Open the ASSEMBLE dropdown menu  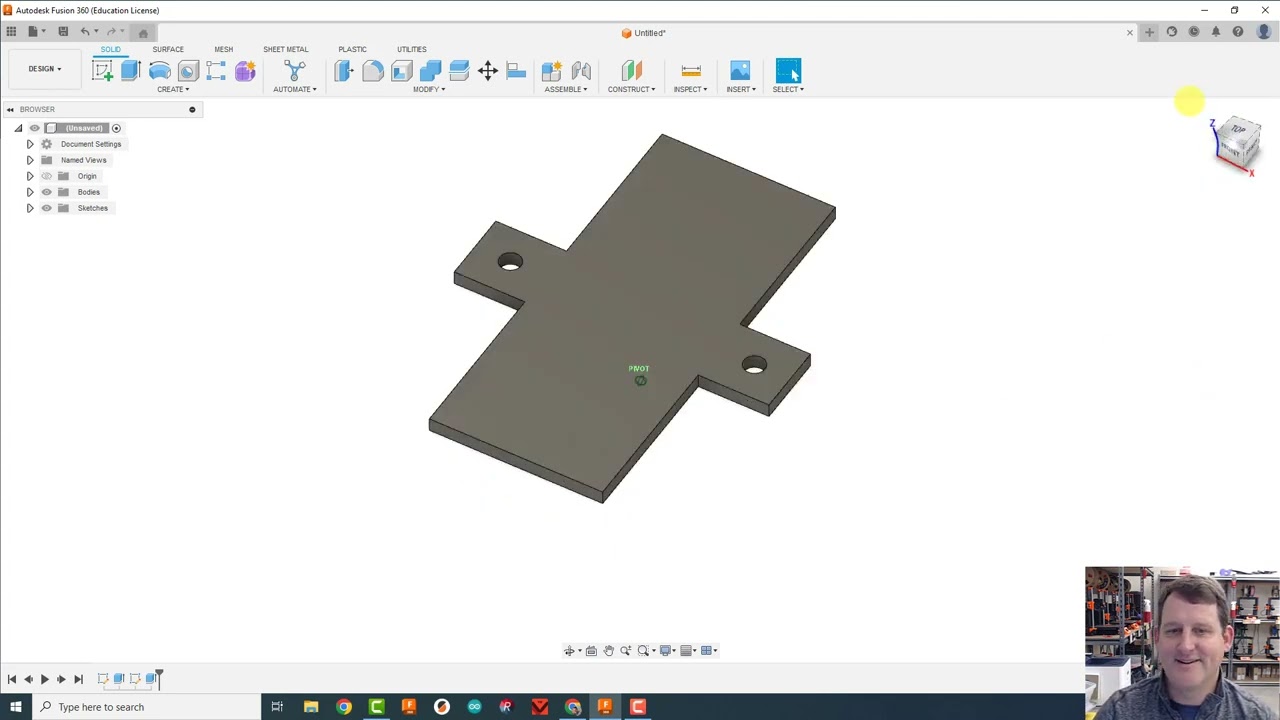point(566,89)
